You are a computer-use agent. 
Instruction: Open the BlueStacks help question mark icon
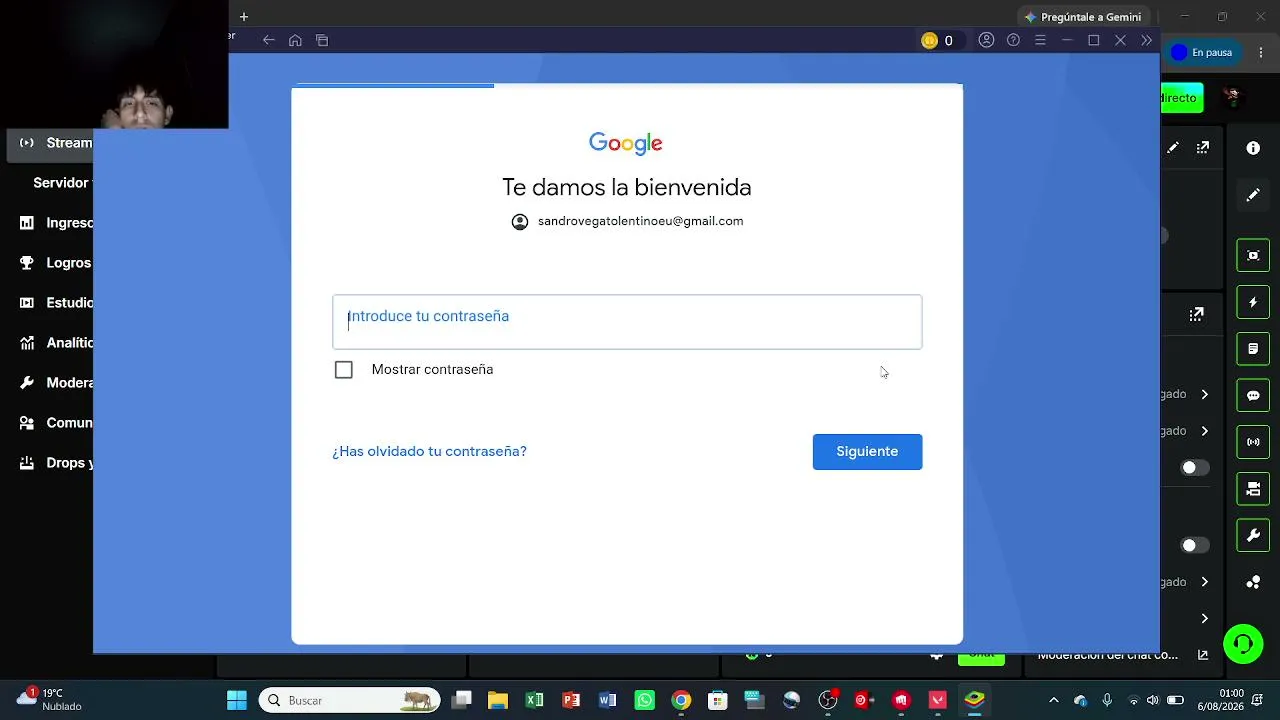click(x=1013, y=40)
